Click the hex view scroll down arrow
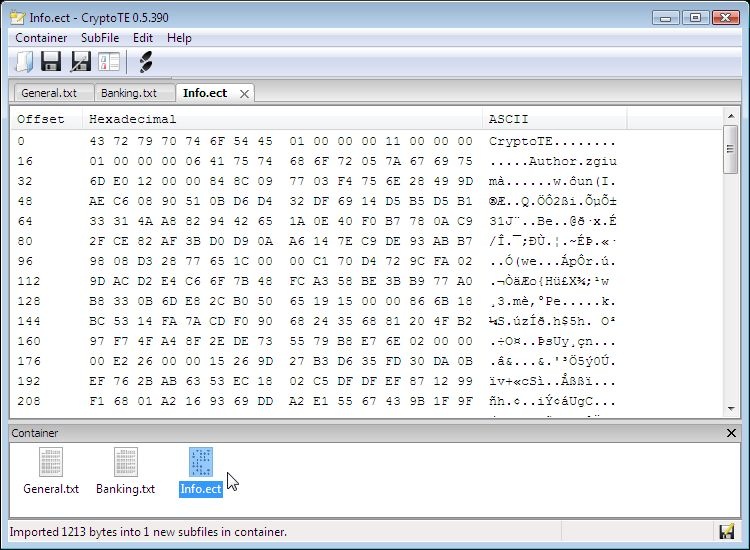 (x=731, y=408)
